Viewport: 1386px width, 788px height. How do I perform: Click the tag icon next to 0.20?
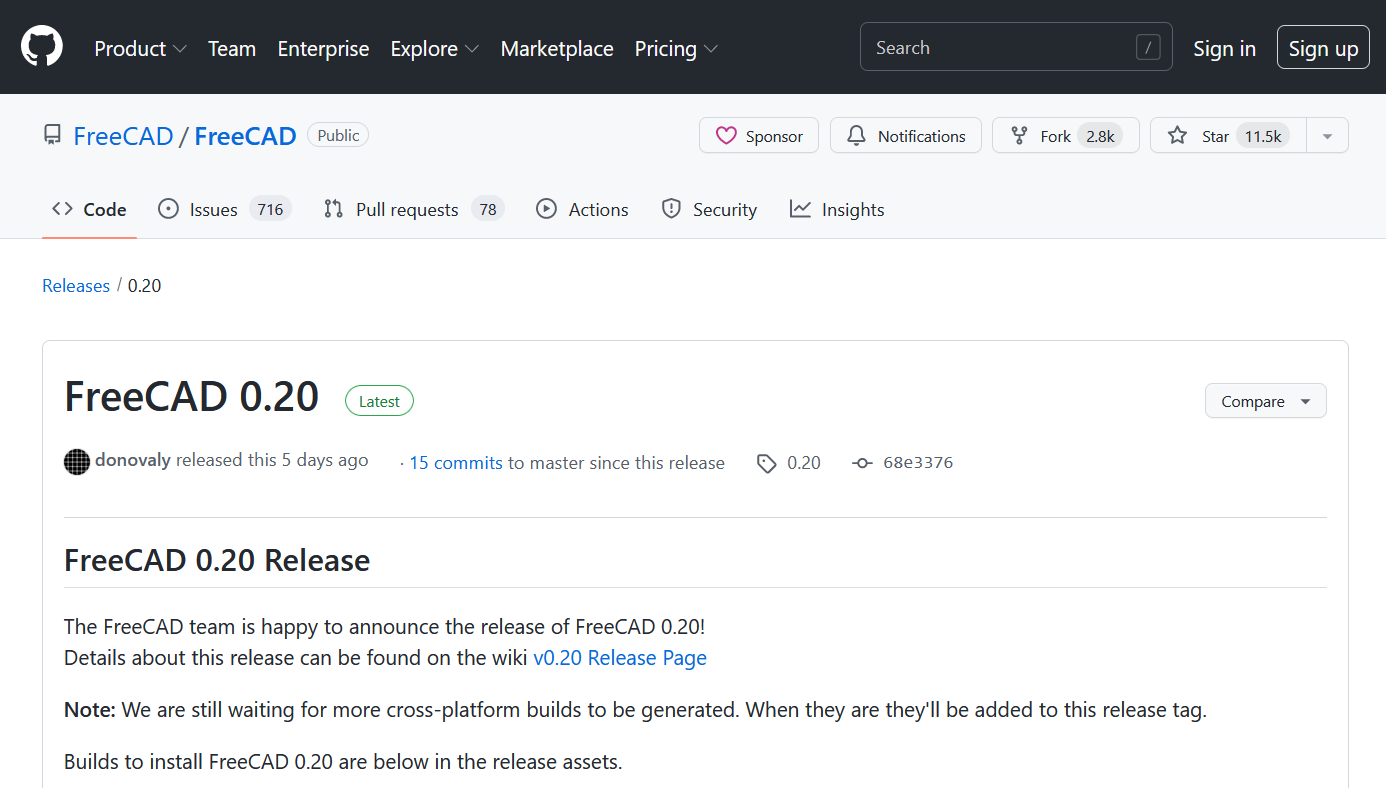tap(767, 463)
